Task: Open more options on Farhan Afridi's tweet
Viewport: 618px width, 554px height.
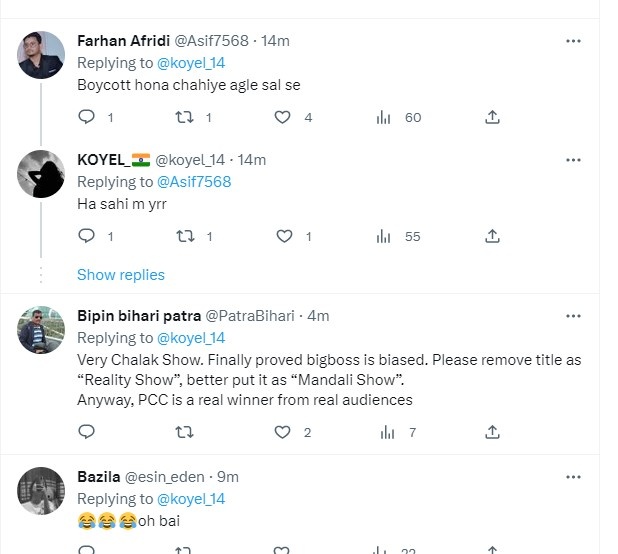Action: tap(573, 41)
